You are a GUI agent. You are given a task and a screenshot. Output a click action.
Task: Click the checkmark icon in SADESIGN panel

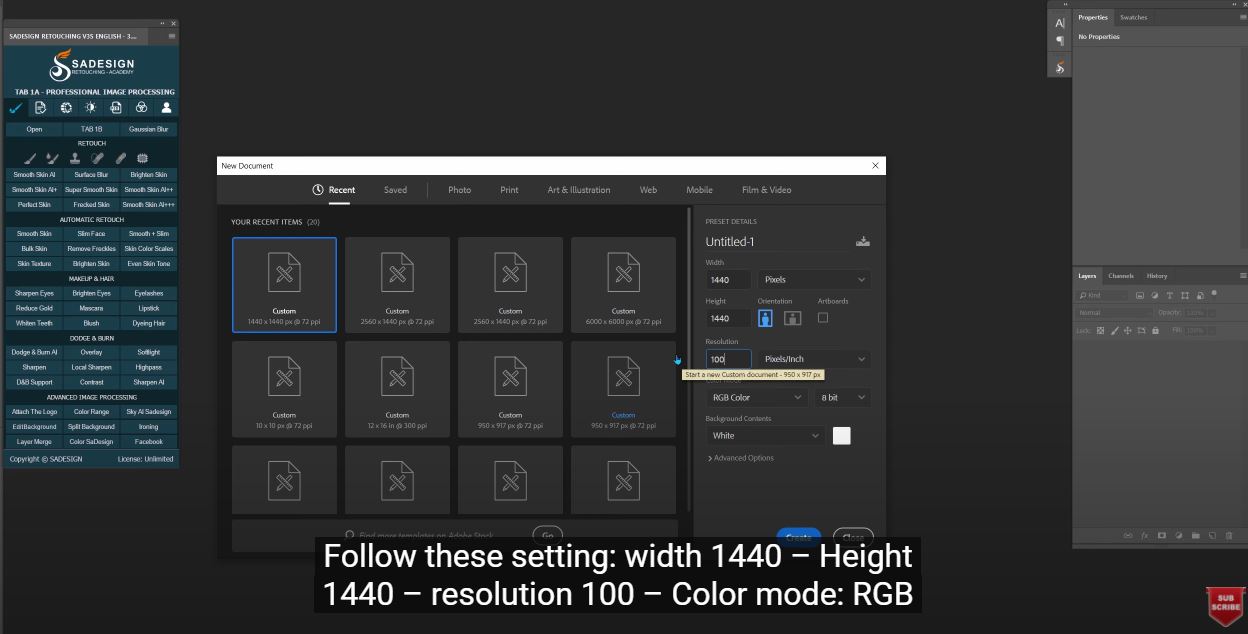pyautogui.click(x=16, y=108)
